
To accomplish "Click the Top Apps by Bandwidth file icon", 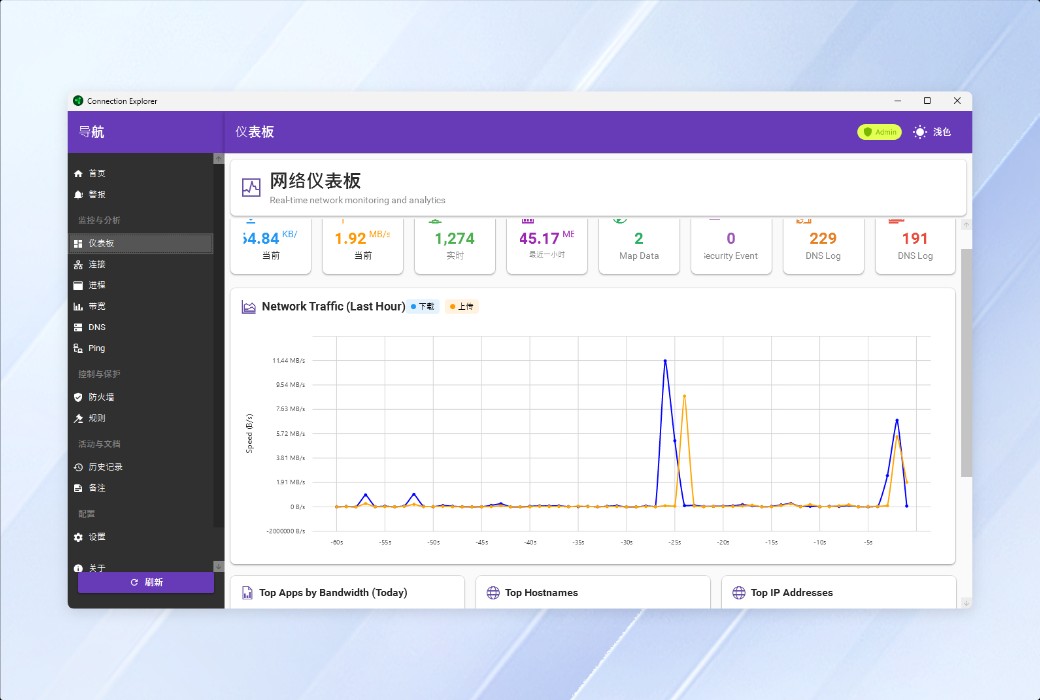I will tap(247, 593).
